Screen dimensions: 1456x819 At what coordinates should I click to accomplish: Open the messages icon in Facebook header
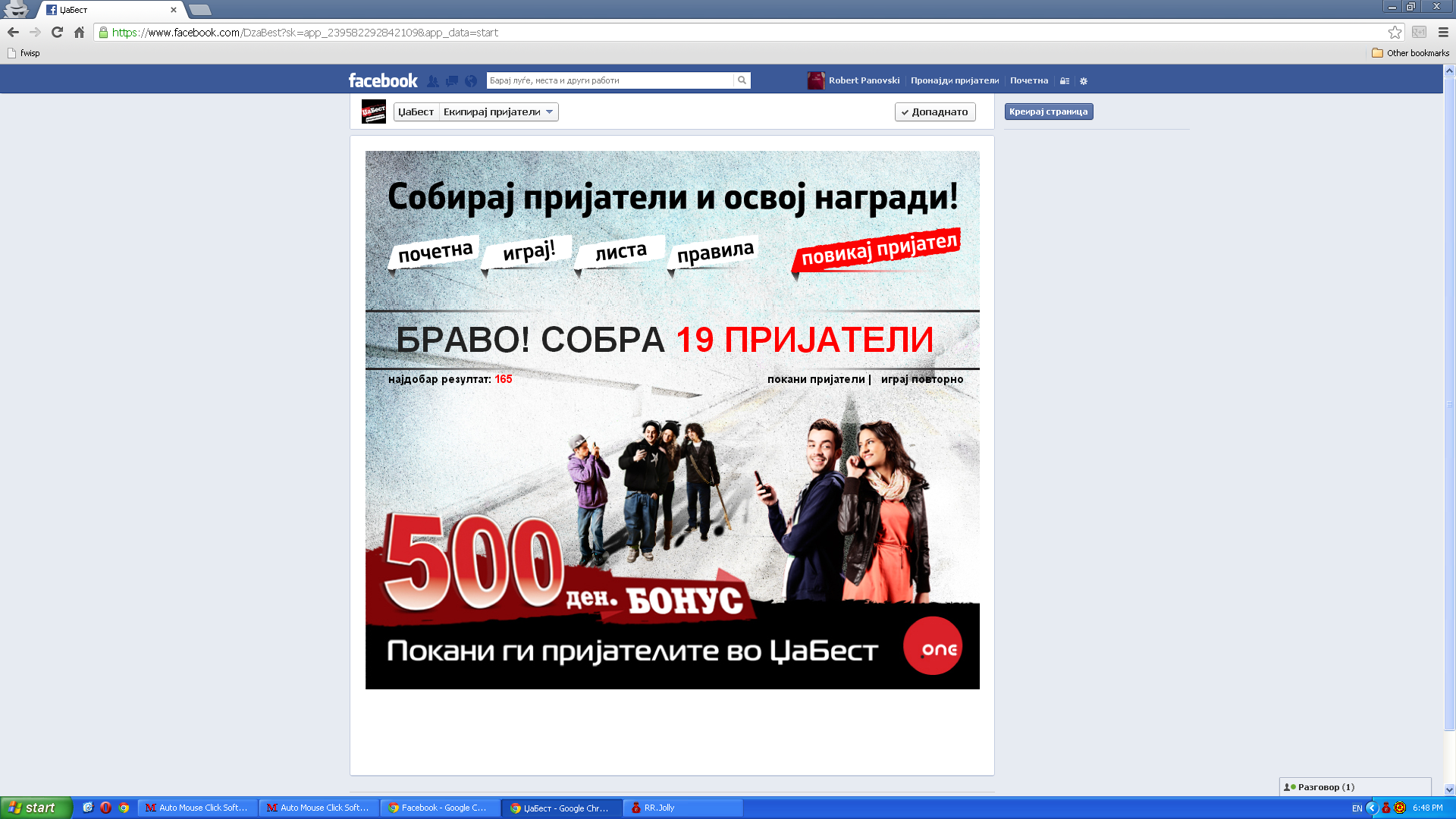(452, 81)
